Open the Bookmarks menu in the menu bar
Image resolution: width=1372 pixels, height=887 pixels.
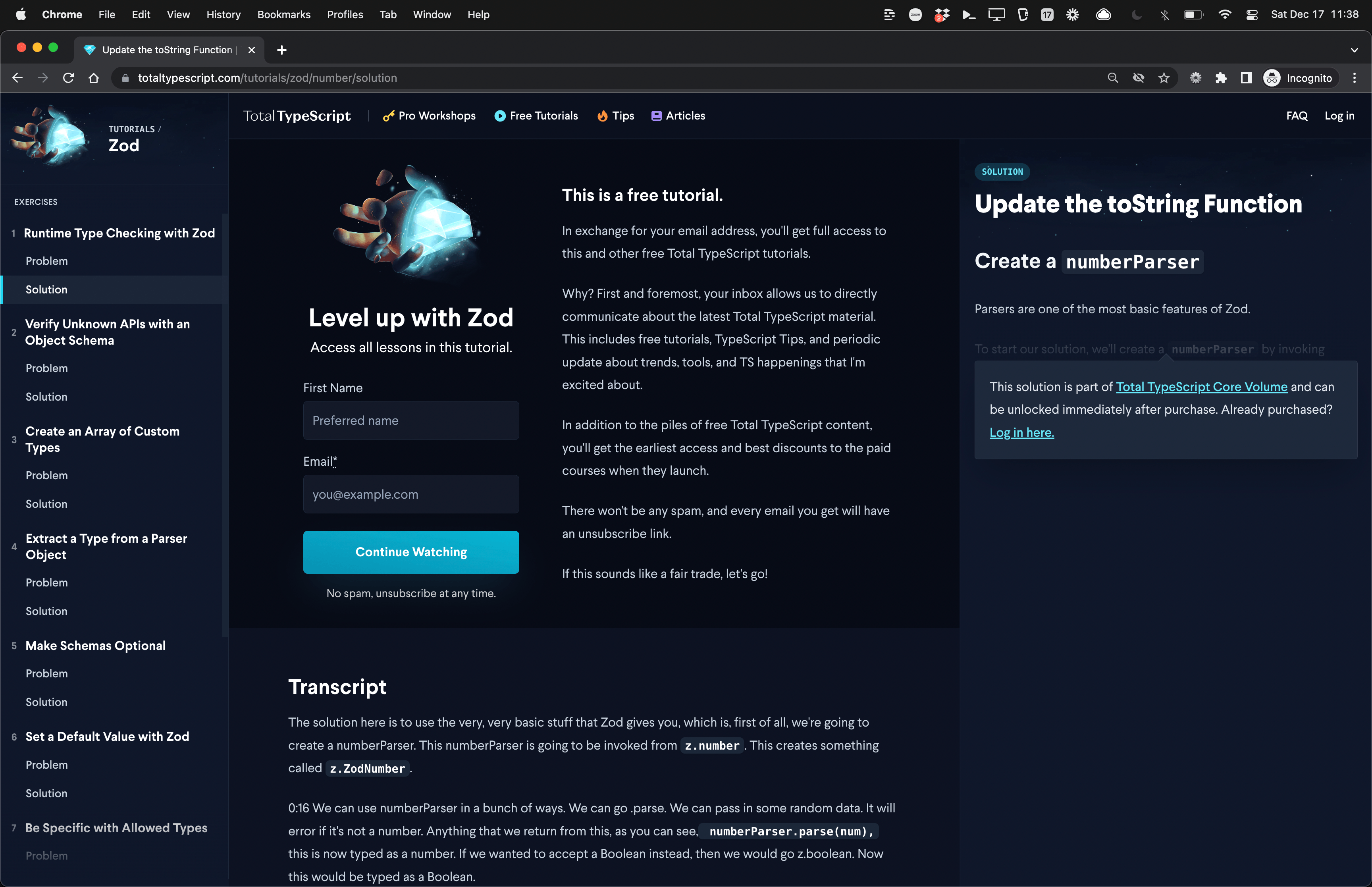[283, 14]
